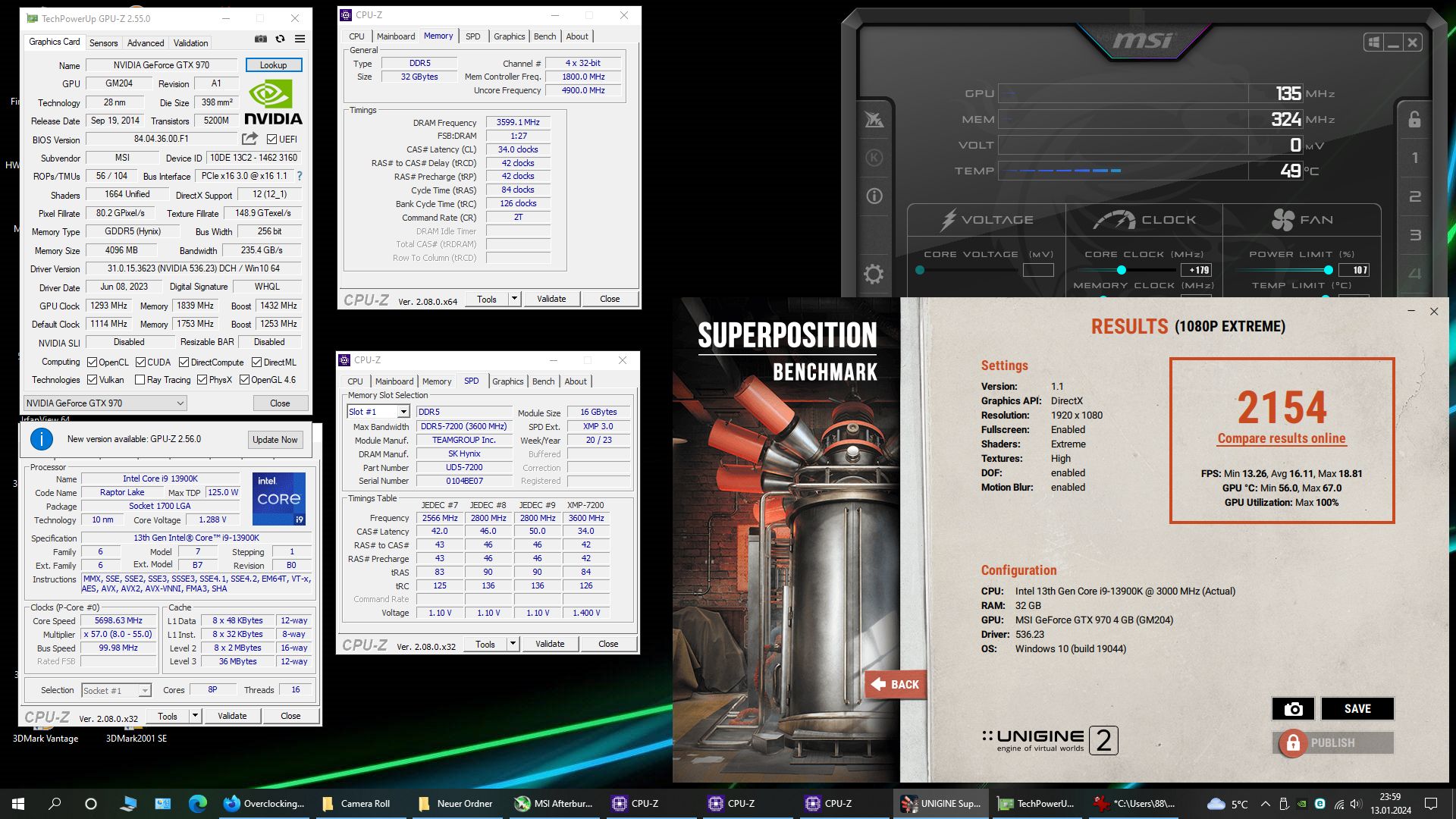Open the GPU selection dropdown in GPU-Z
Viewport: 1456px width, 819px height.
click(105, 403)
